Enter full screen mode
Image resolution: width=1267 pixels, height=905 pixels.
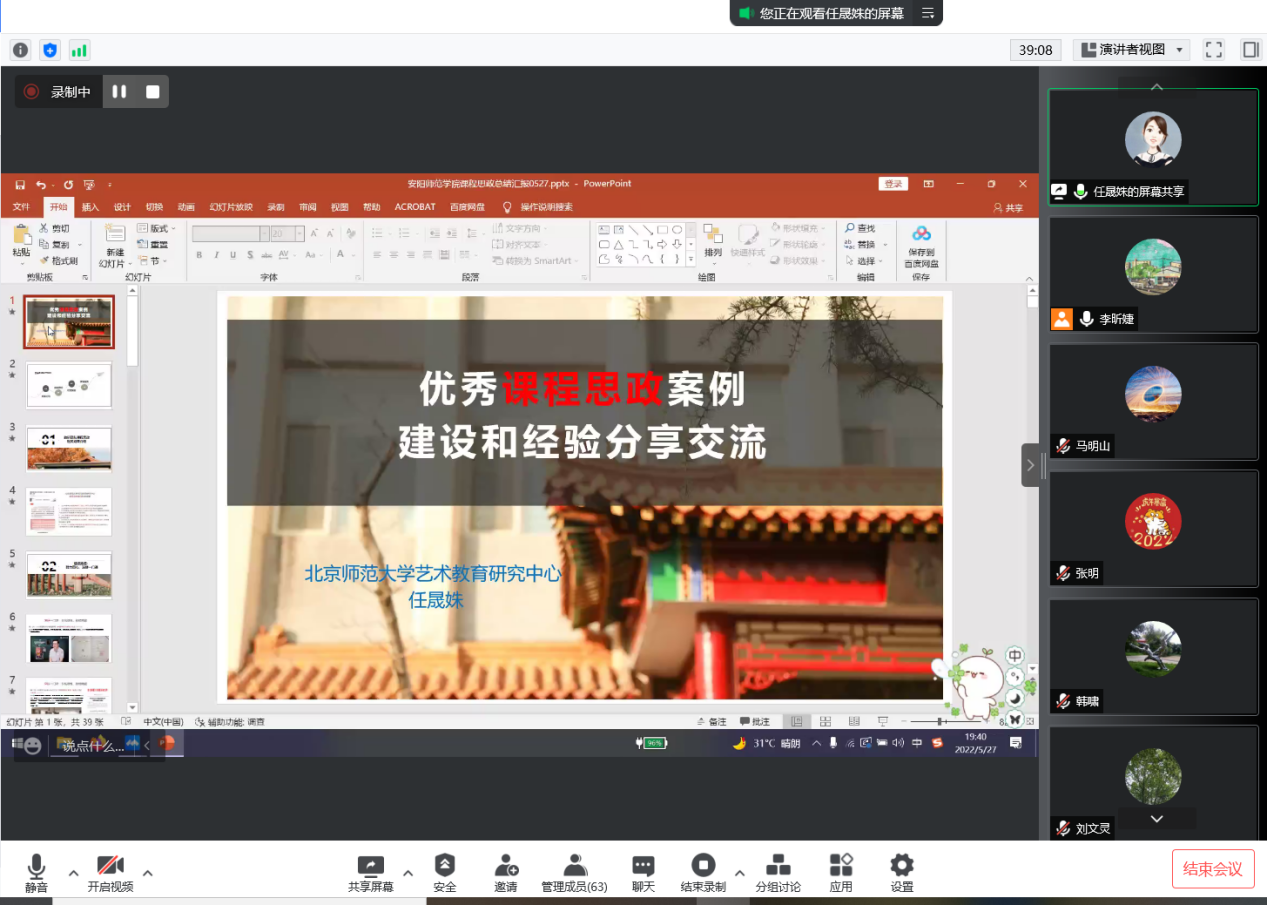(1214, 50)
